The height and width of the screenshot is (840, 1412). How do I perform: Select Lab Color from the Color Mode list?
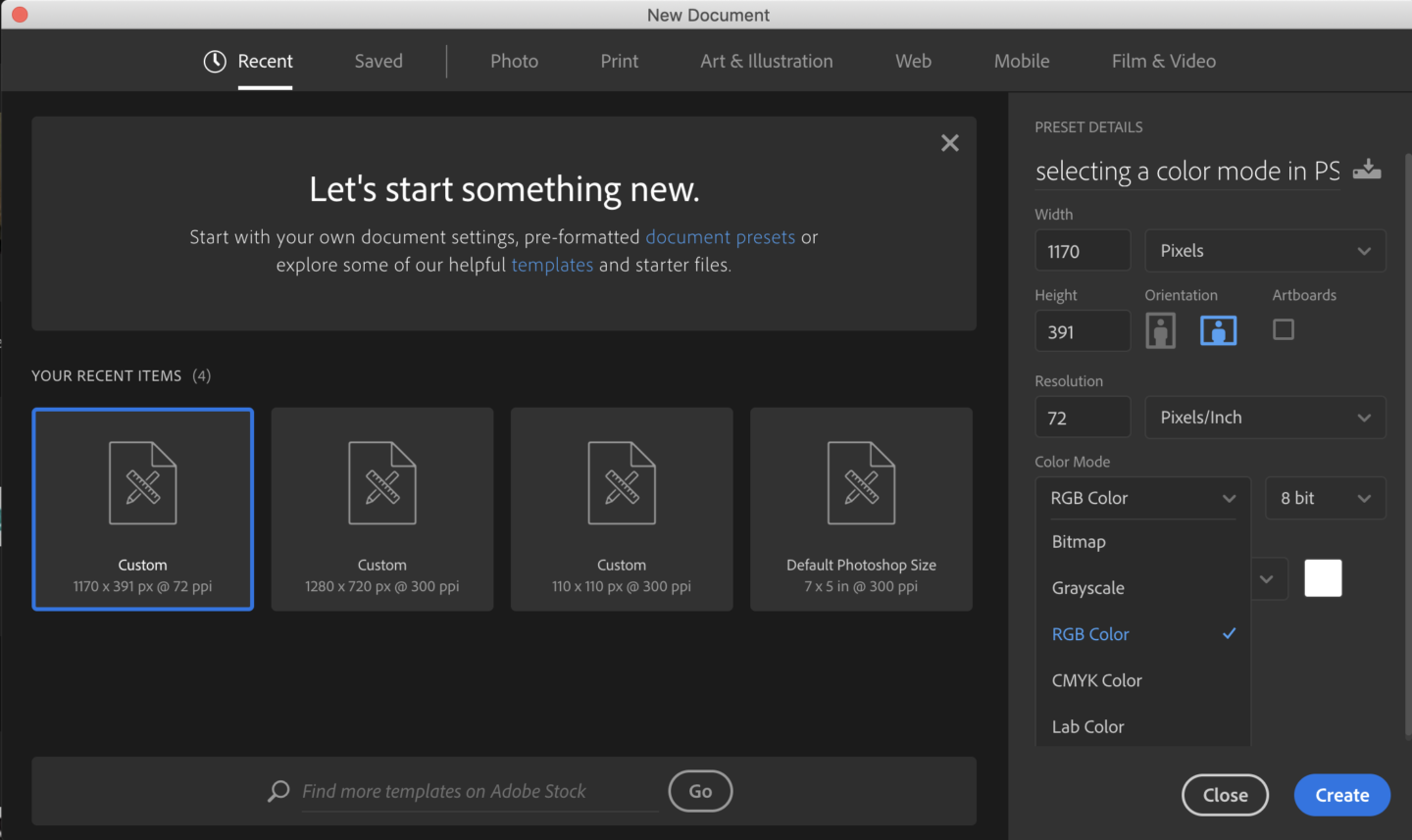1088,726
